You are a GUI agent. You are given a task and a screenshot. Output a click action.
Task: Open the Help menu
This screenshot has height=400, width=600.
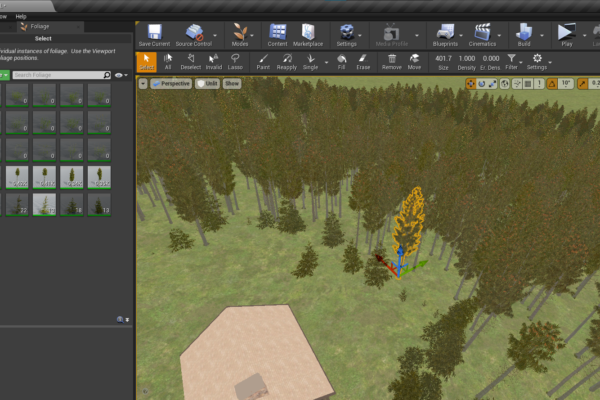click(21, 16)
